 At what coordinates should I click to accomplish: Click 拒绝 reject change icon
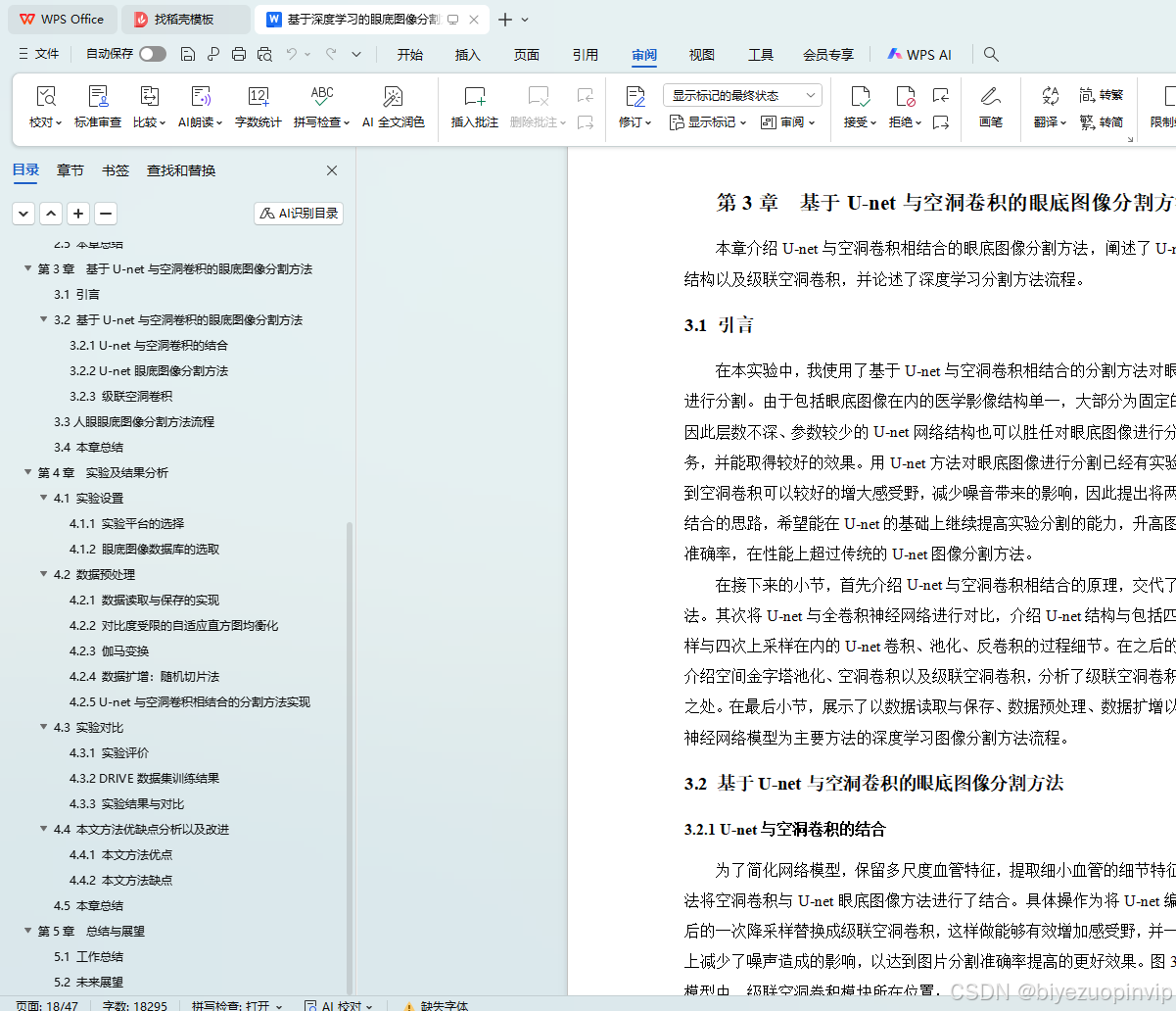click(x=905, y=97)
